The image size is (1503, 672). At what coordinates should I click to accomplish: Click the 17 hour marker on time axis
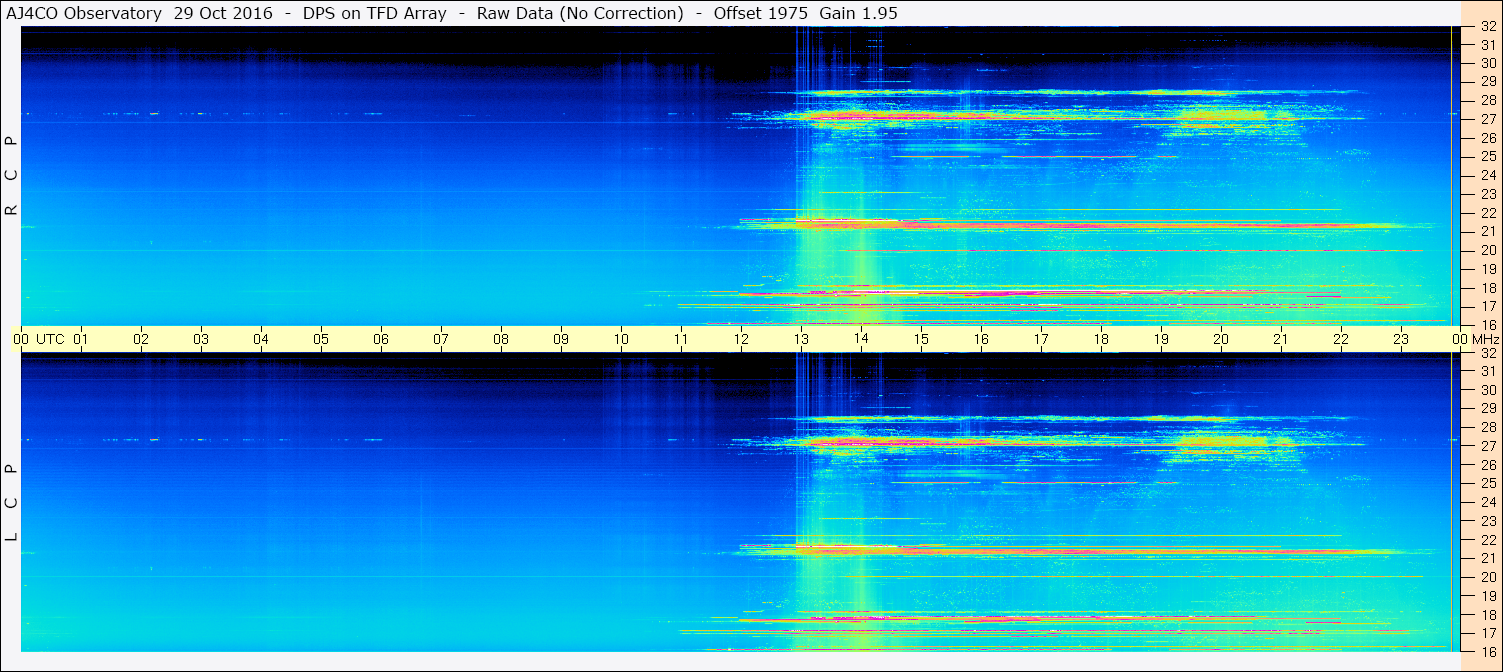pyautogui.click(x=1041, y=339)
